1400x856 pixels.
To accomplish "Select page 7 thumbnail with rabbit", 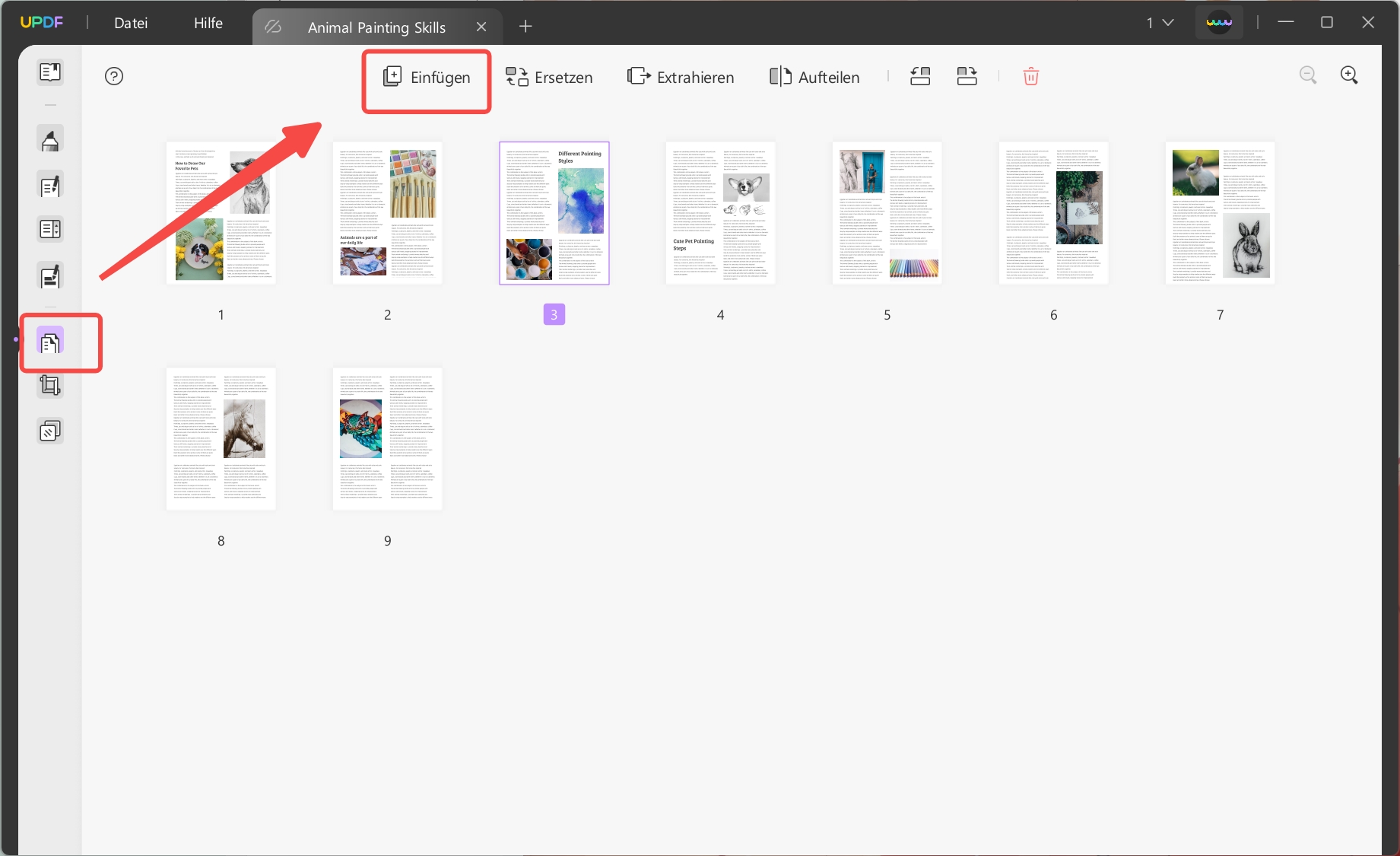I will [1221, 214].
